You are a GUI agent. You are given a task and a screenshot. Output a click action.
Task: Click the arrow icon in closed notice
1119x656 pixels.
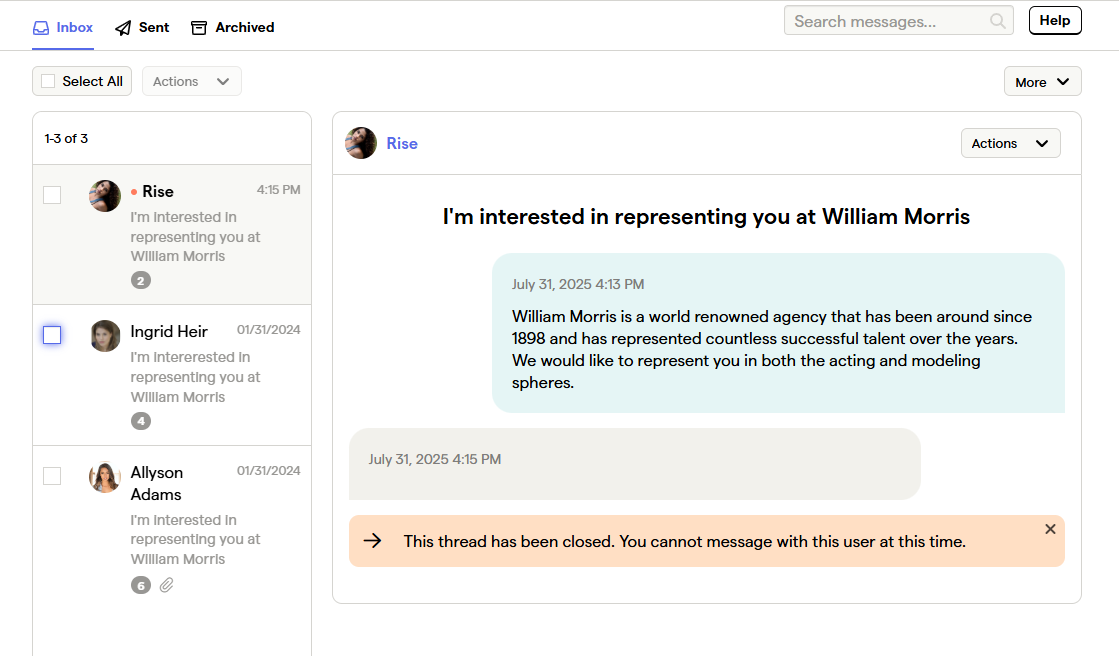373,541
